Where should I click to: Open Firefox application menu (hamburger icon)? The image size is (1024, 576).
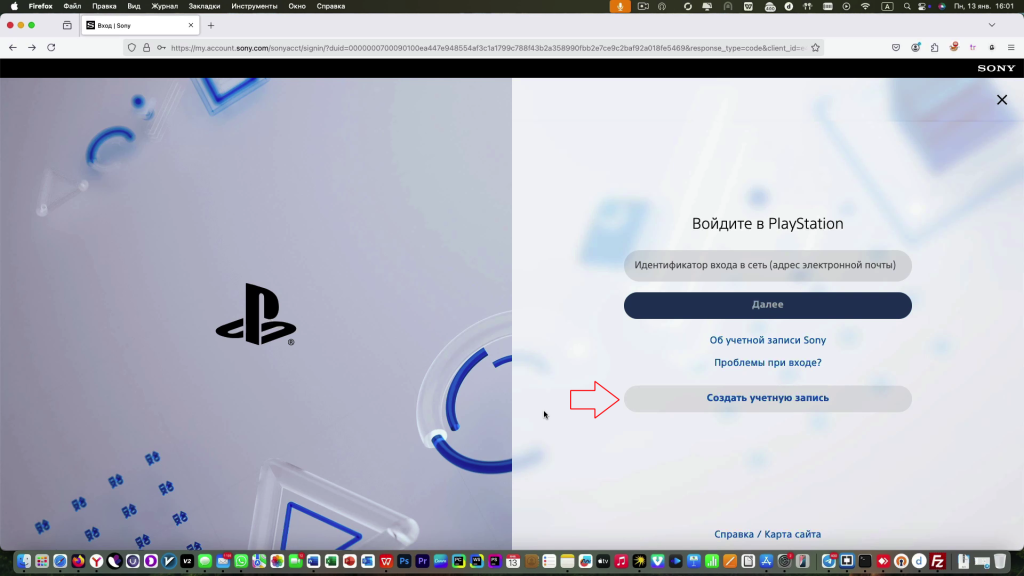[x=1010, y=47]
